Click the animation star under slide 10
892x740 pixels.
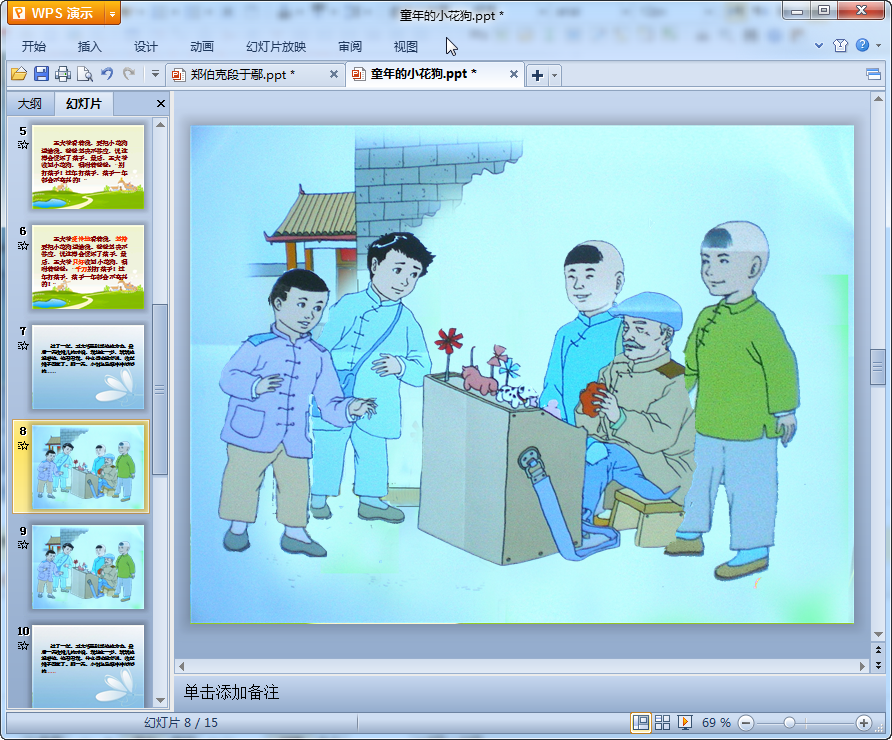[x=23, y=646]
